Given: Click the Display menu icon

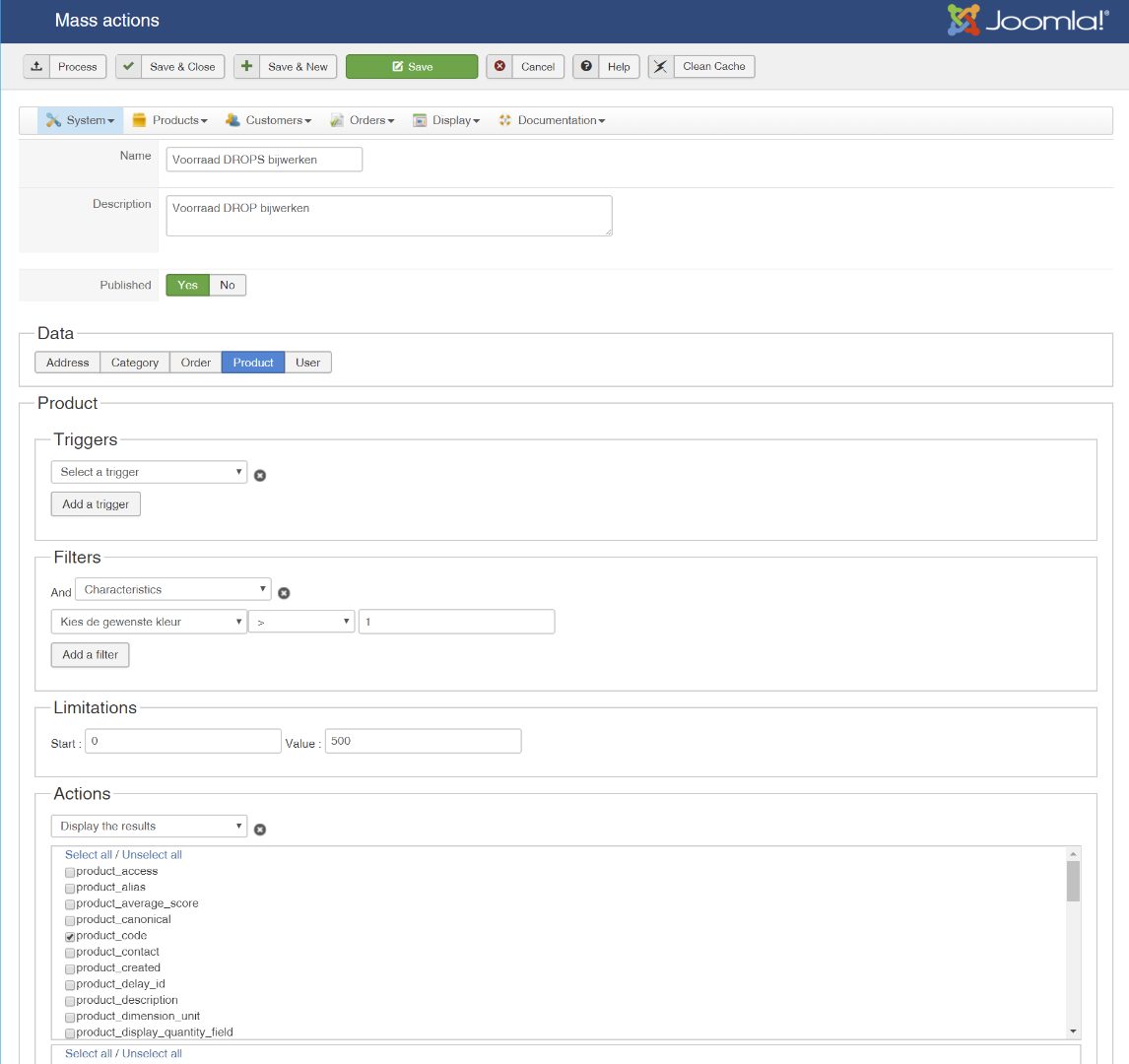Looking at the screenshot, I should click(x=420, y=120).
